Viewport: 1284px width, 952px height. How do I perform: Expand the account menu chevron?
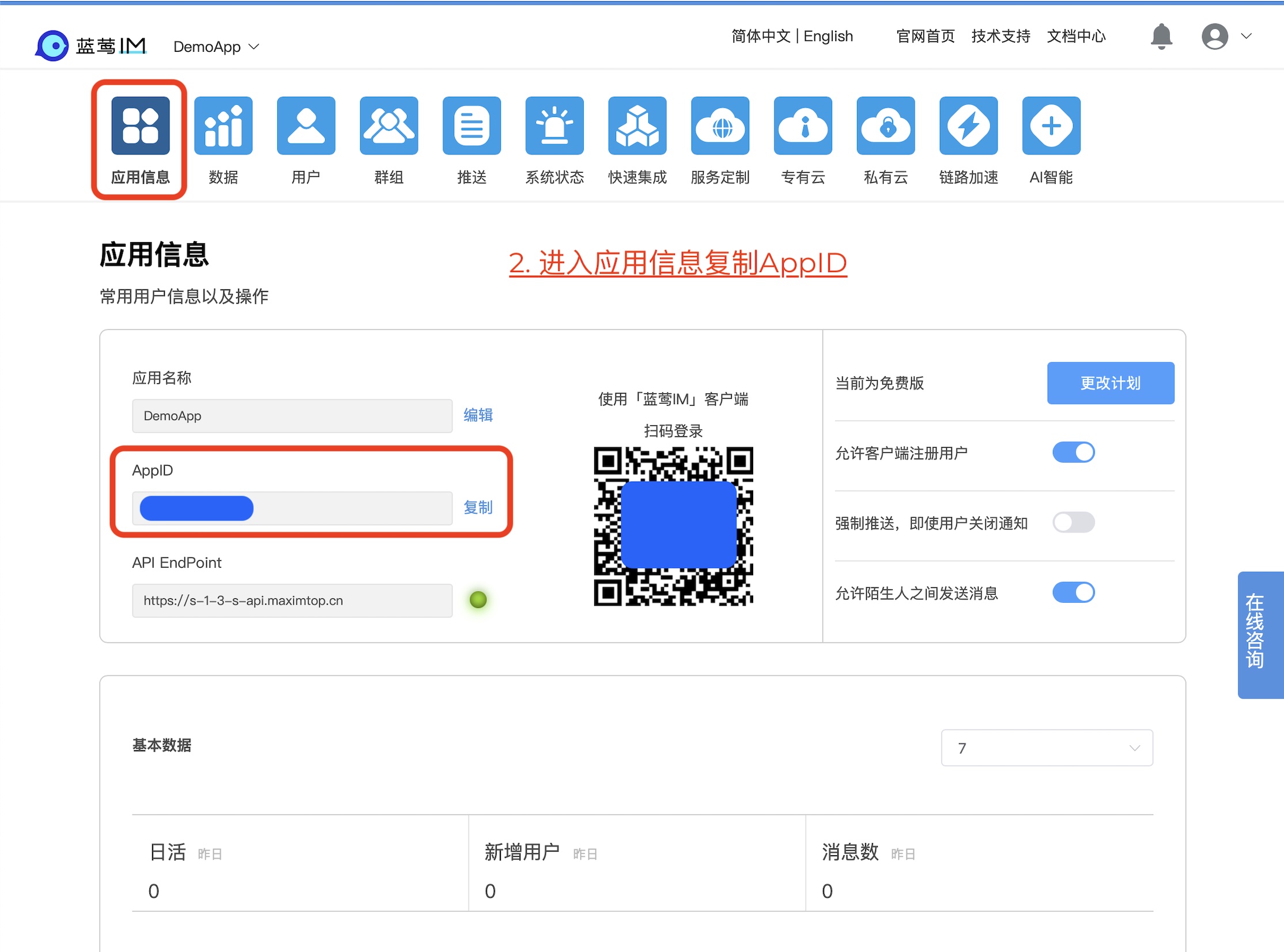click(x=1246, y=36)
